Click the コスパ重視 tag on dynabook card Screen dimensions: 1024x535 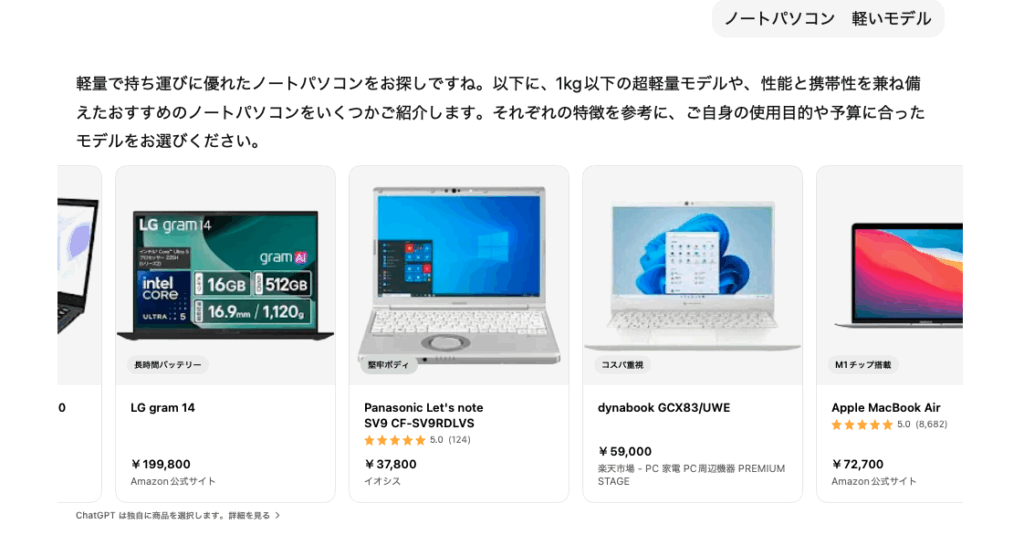(x=622, y=365)
